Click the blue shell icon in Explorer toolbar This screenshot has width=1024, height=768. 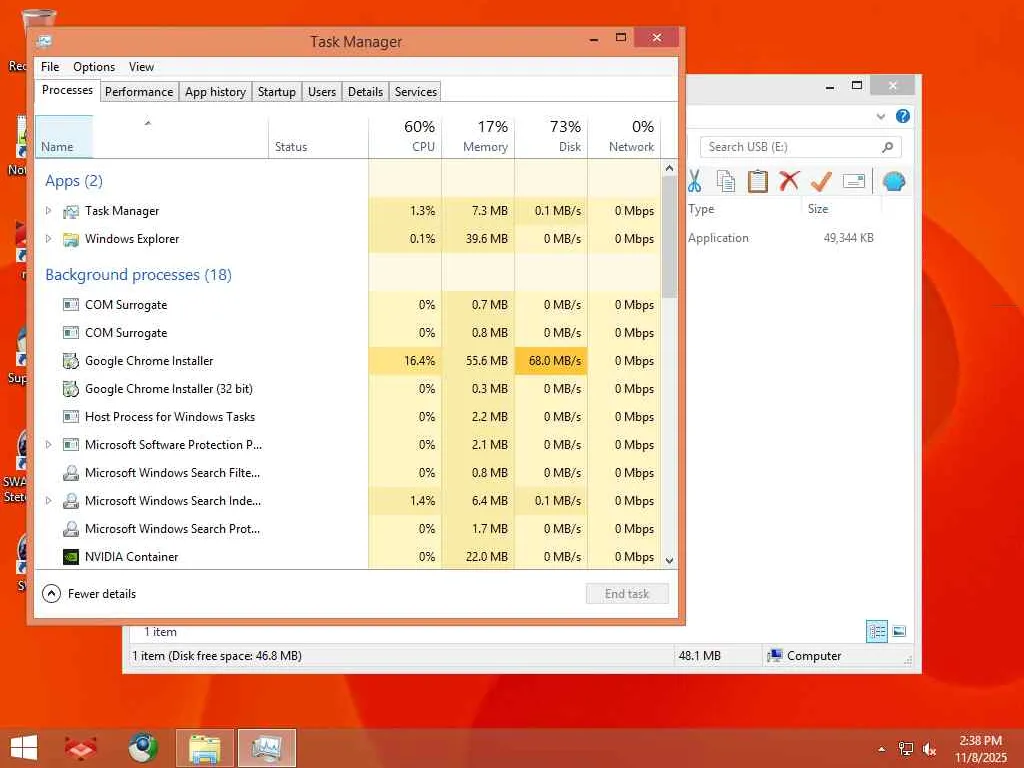(893, 182)
